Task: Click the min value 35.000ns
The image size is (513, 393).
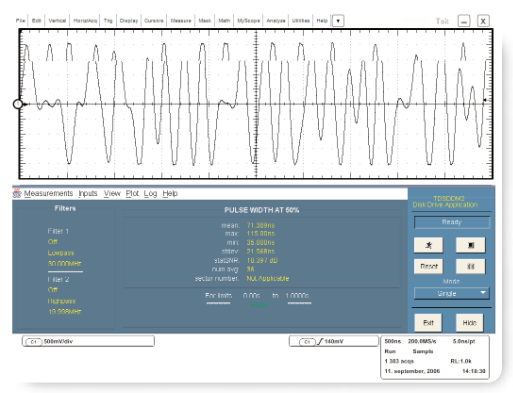Action: 261,242
